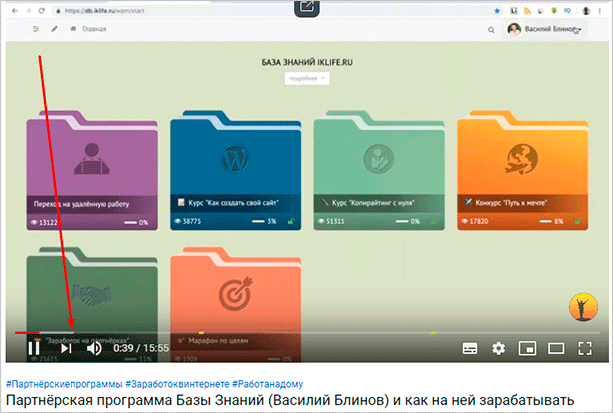Pause the video playback
Screen dimensions: 613x413
point(34,348)
